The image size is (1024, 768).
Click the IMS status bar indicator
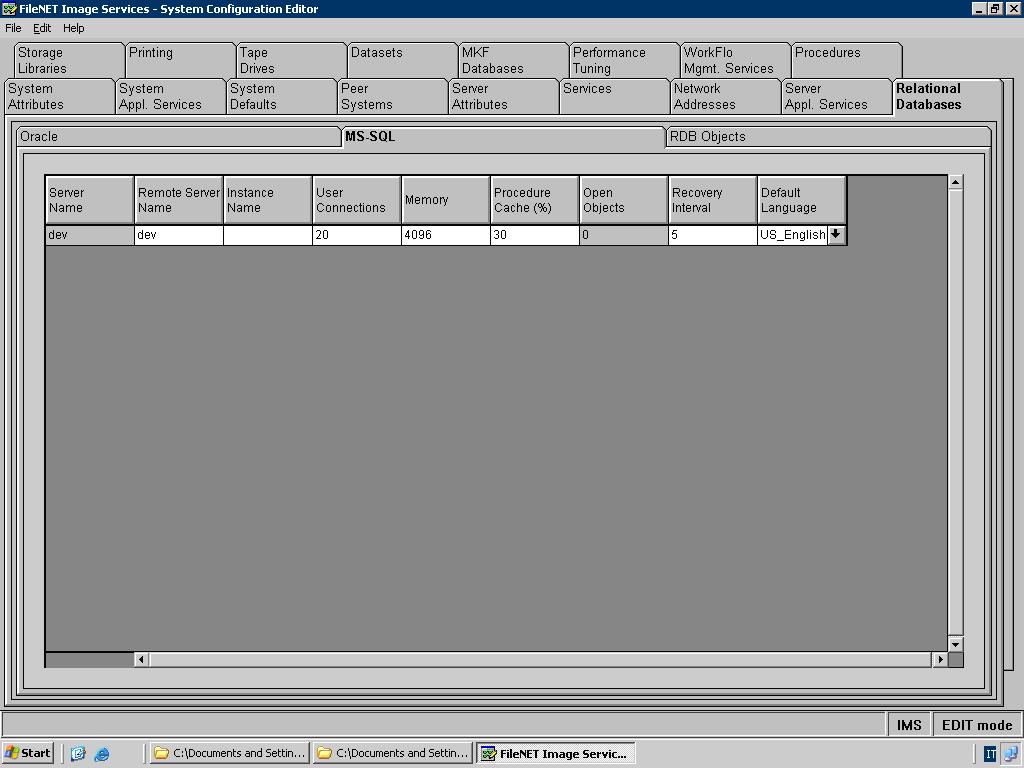(909, 725)
